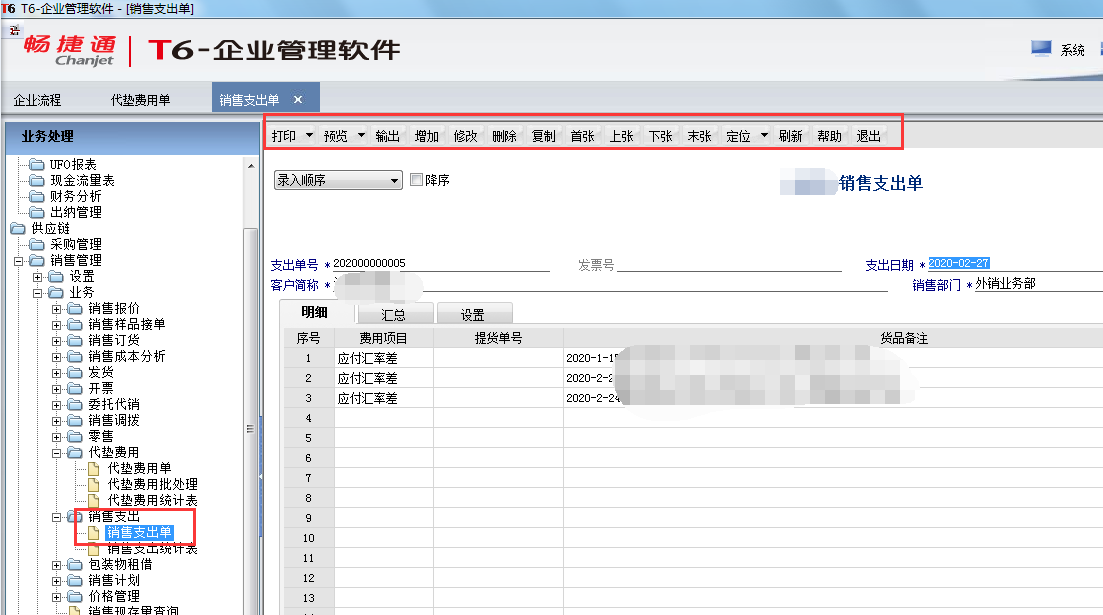Delete the record with 删除
Image resolution: width=1103 pixels, height=615 pixels.
[x=504, y=136]
